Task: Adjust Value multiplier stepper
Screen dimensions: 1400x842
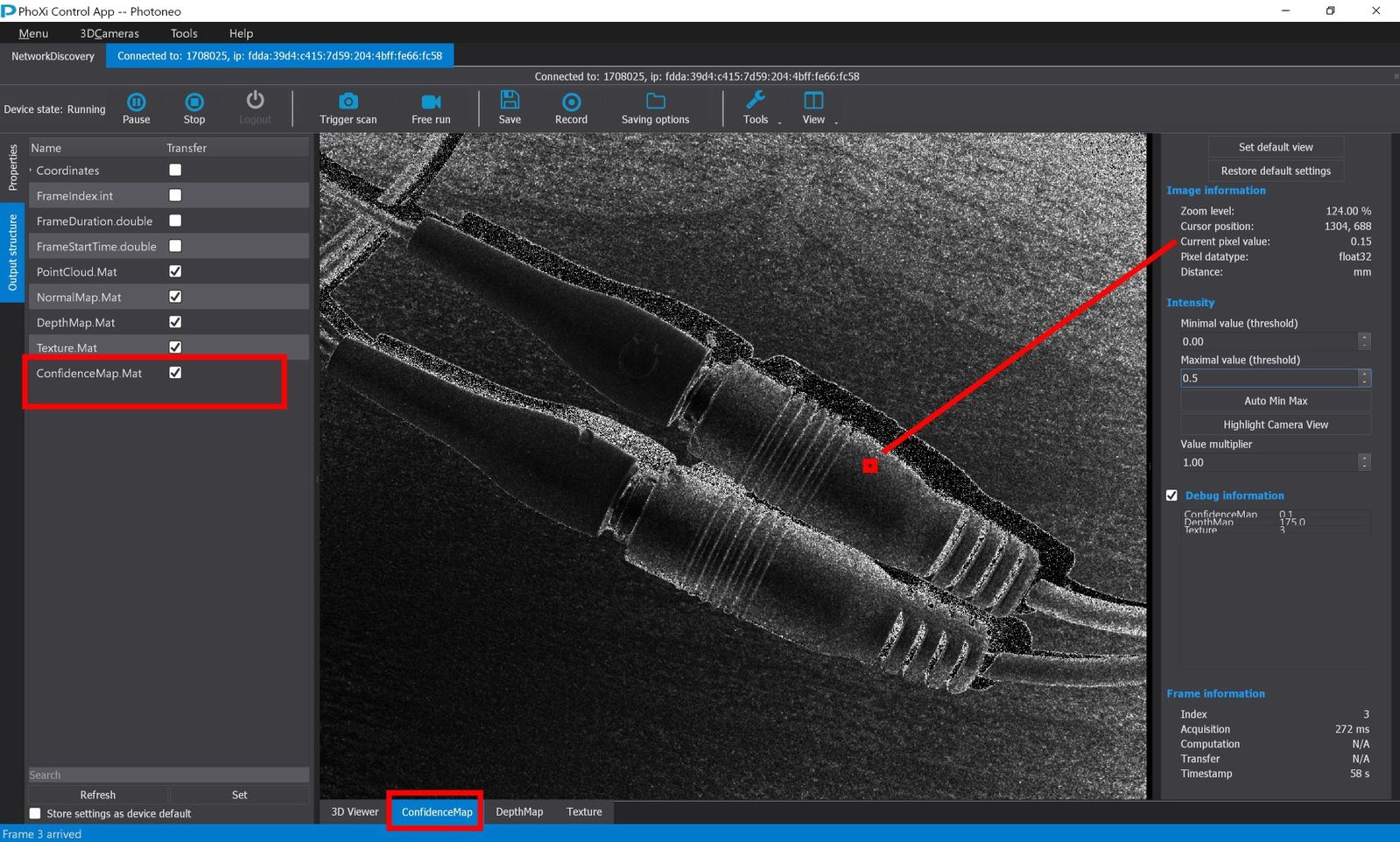Action: coord(1364,462)
